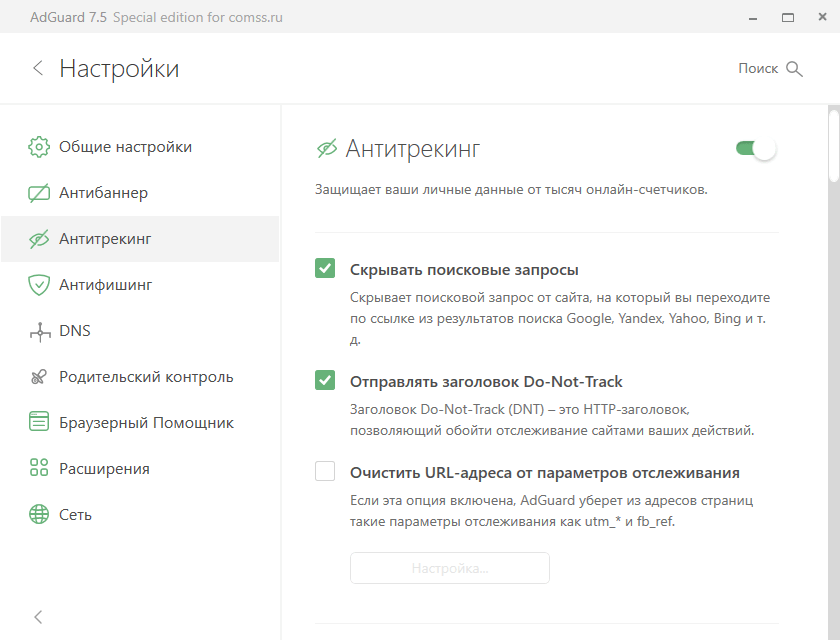This screenshot has width=840, height=640.
Task: Click the Антифишинг shield icon
Action: coord(39,285)
